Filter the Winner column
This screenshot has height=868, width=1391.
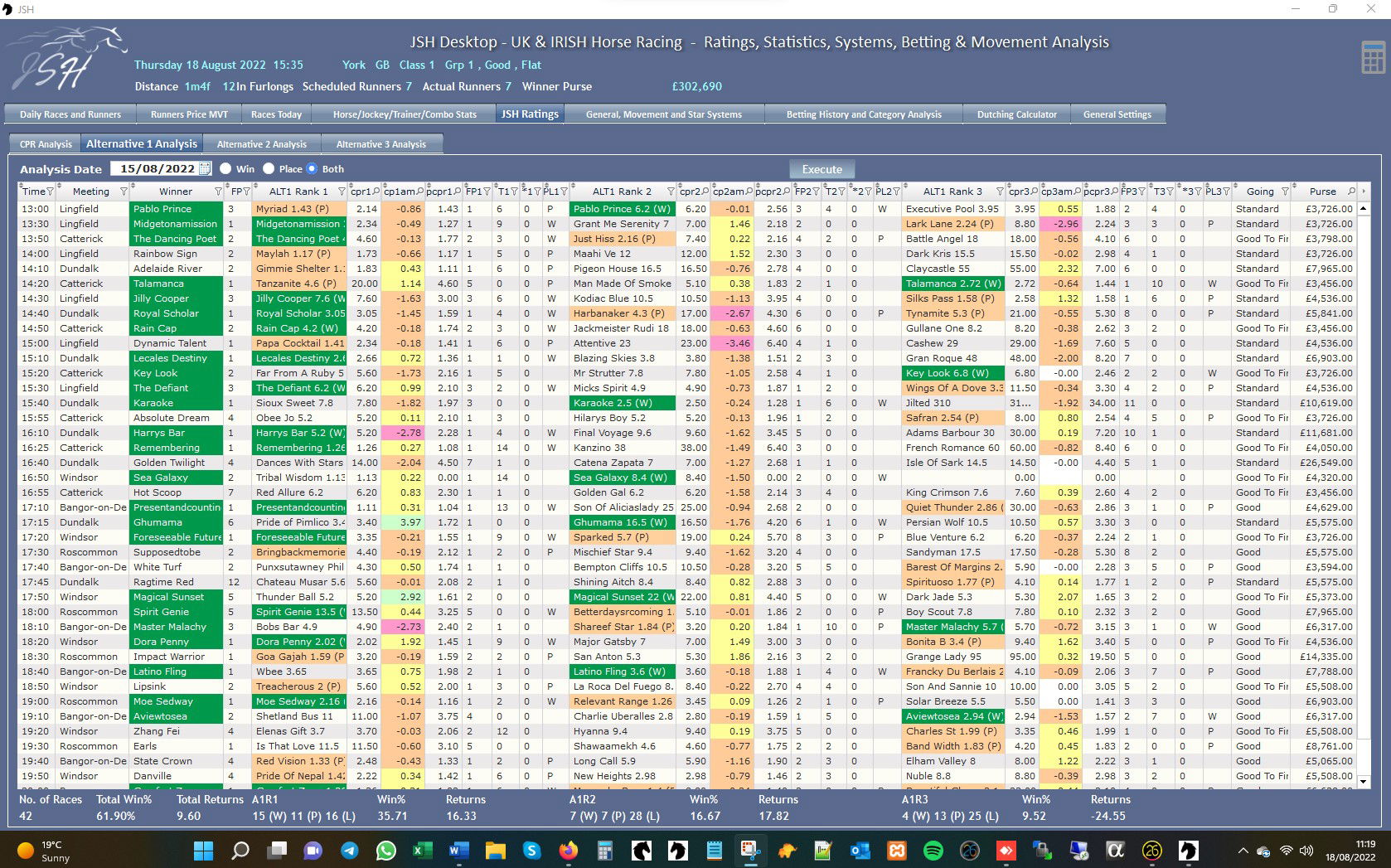click(218, 192)
